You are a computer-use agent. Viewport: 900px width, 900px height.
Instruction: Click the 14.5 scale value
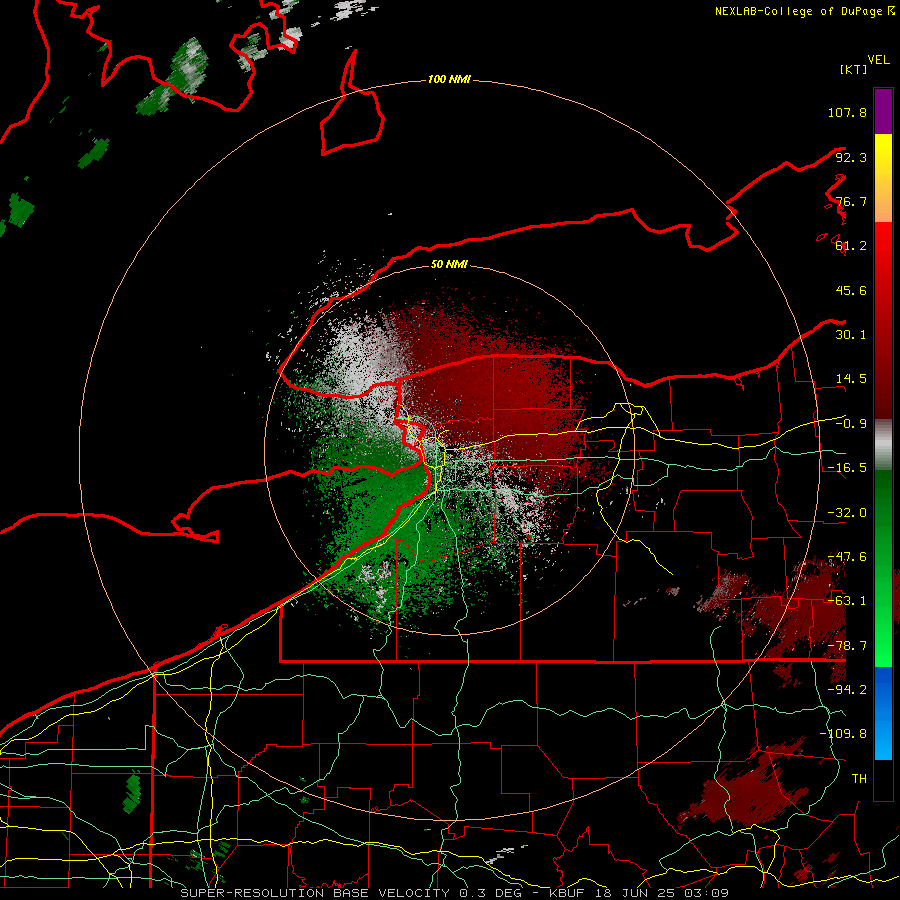pos(851,379)
